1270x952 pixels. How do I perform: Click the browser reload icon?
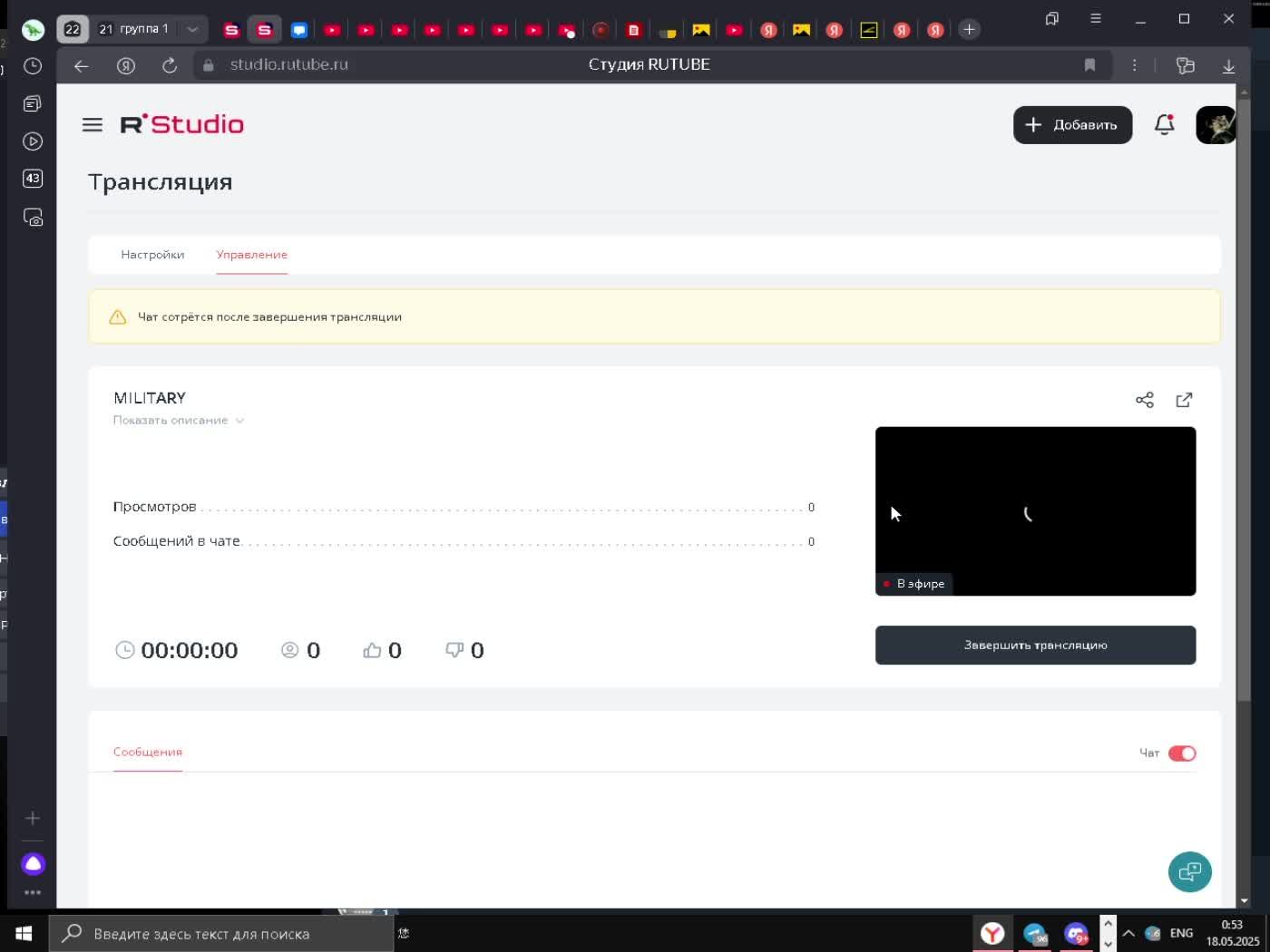tap(169, 65)
